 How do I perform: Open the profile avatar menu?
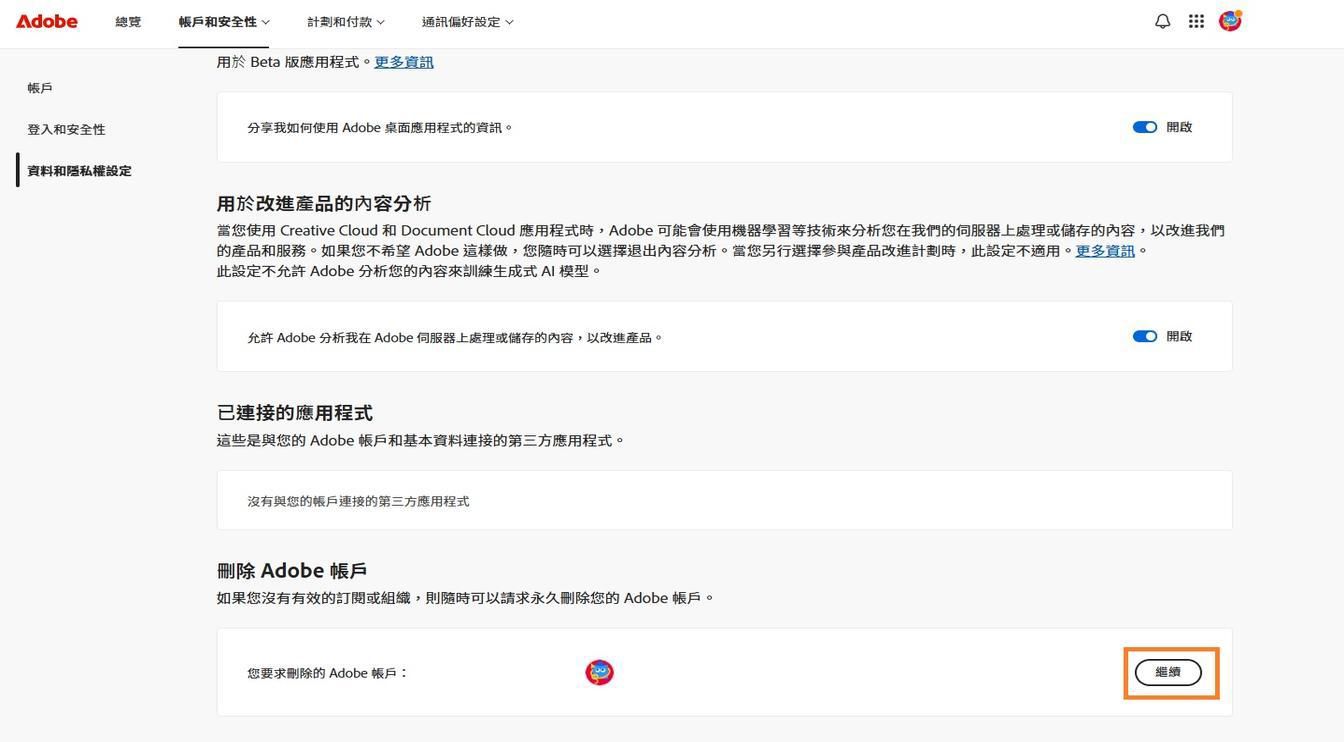tap(1229, 19)
